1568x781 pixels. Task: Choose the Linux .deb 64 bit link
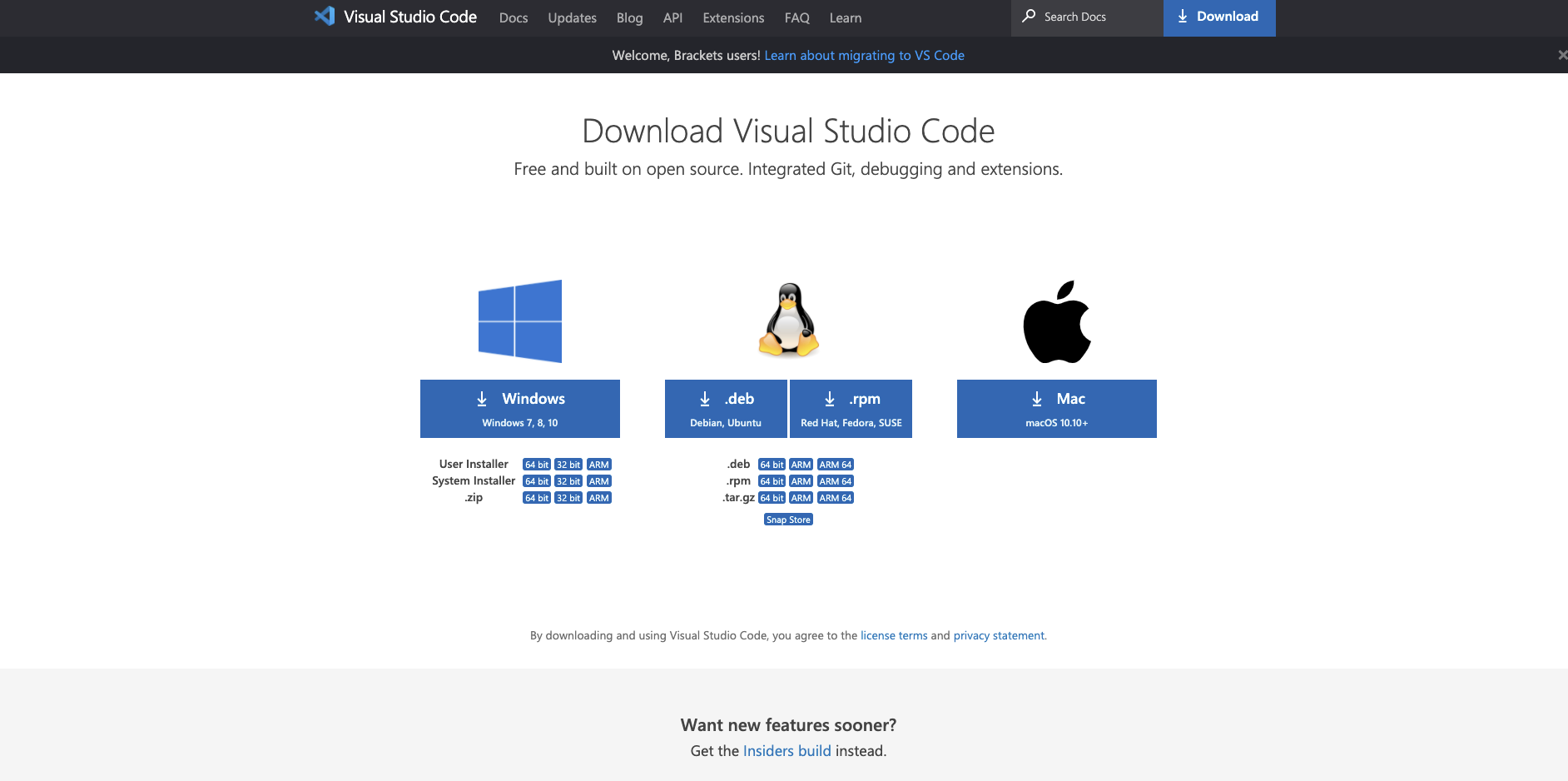coord(772,465)
